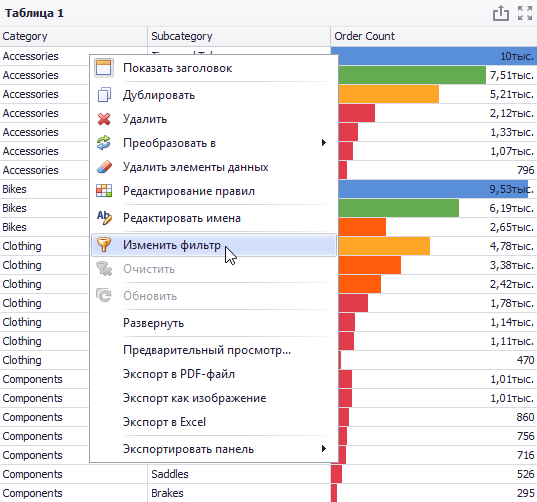Choose 'Экспорт в PDF-файл'
The image size is (537, 502).
coord(179,374)
